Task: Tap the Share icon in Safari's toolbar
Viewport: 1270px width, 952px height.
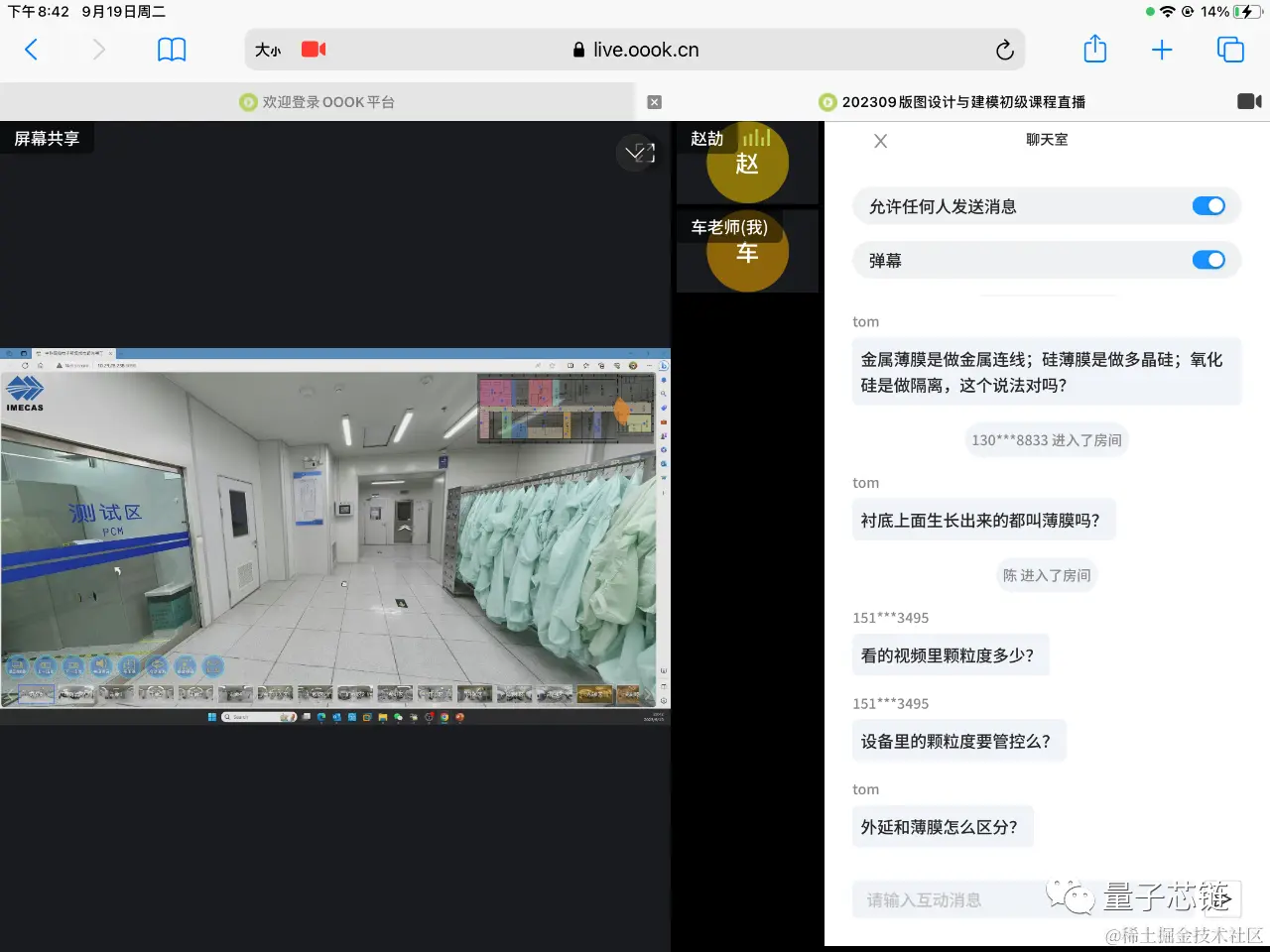Action: click(1094, 49)
